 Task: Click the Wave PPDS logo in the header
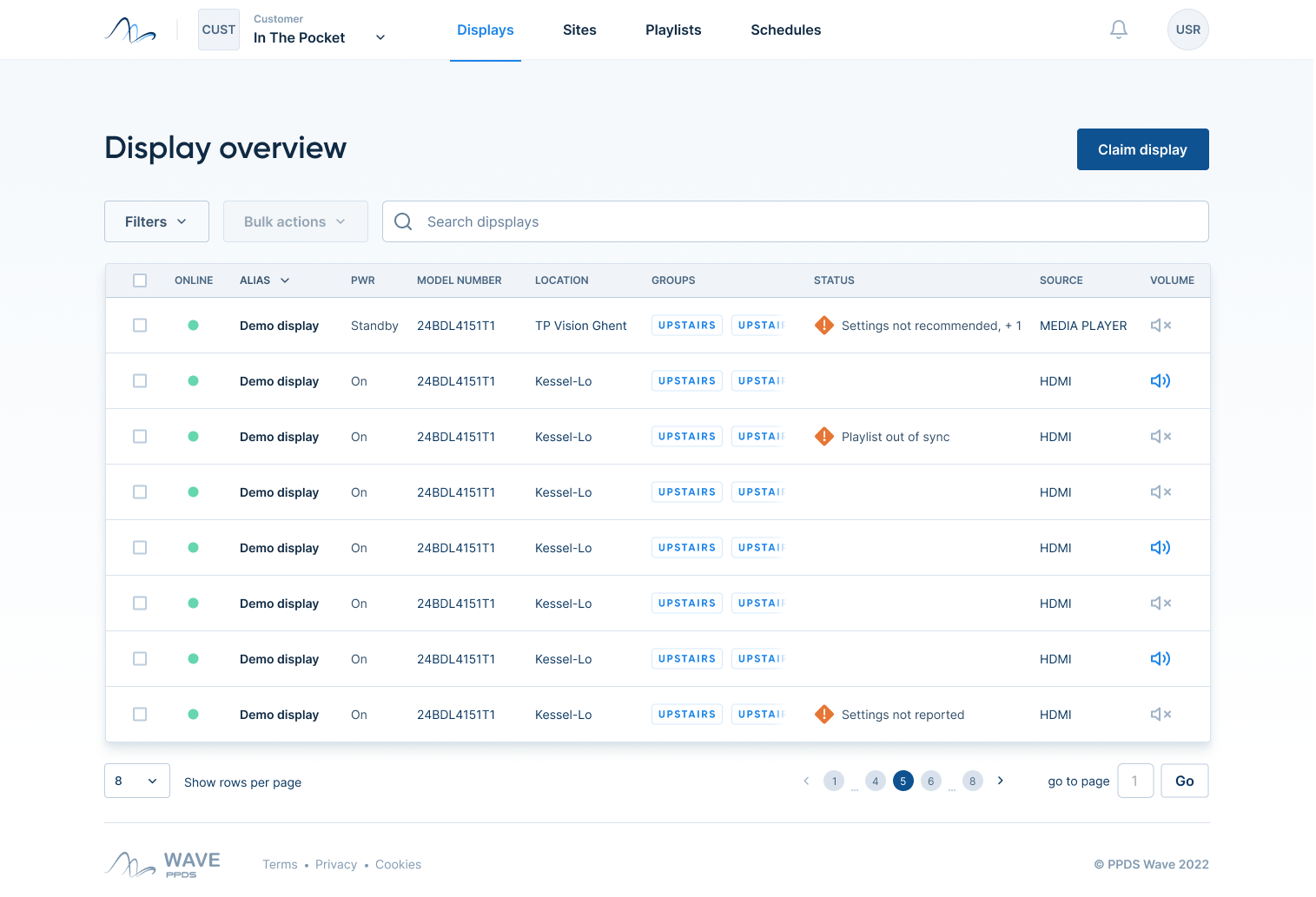point(129,29)
